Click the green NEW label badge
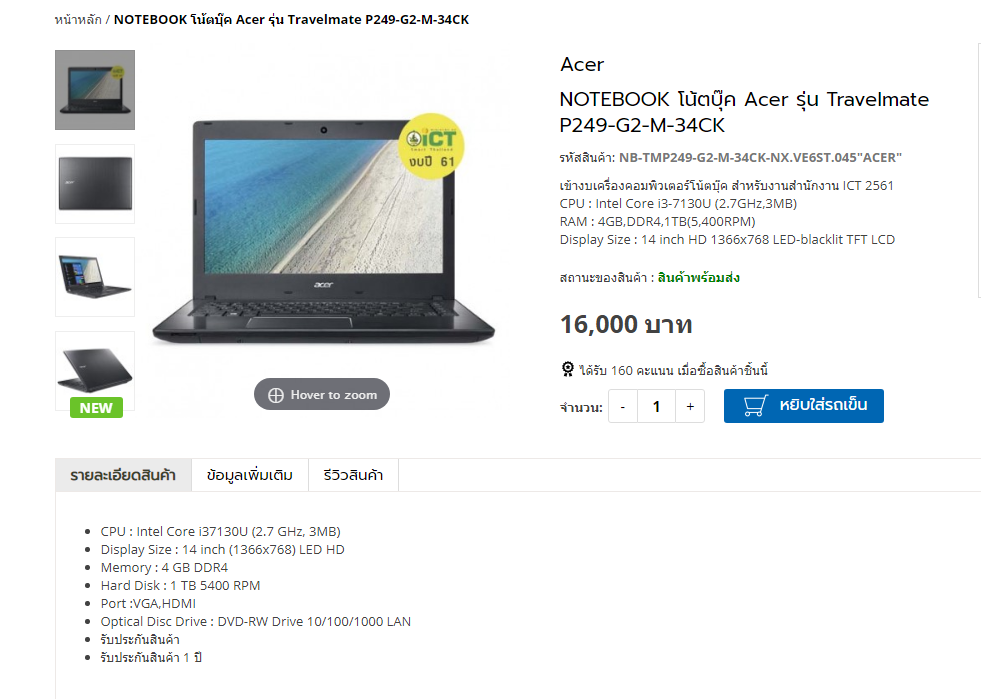This screenshot has width=981, height=699. coord(96,407)
